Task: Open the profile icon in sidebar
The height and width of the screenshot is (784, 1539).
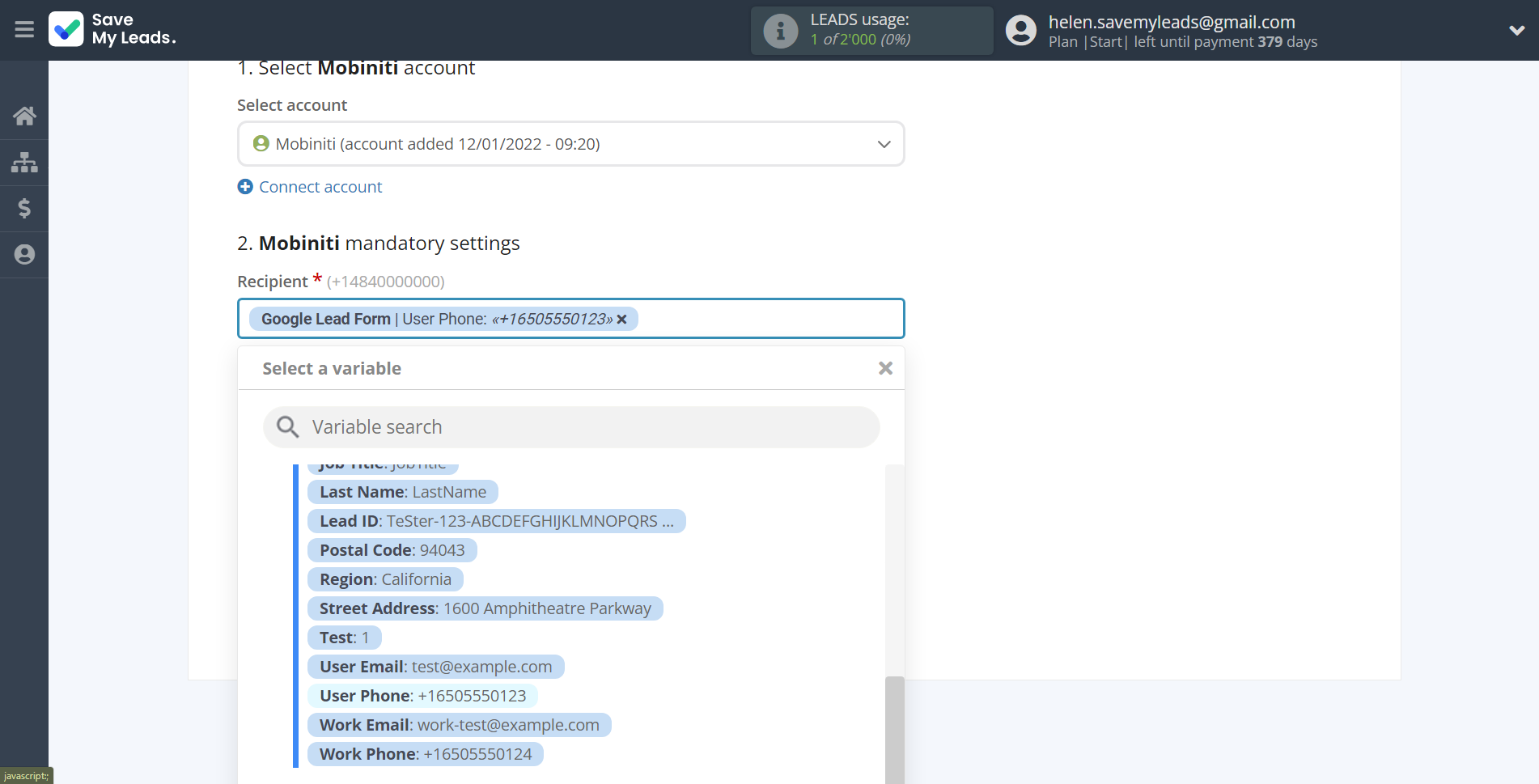Action: click(24, 255)
